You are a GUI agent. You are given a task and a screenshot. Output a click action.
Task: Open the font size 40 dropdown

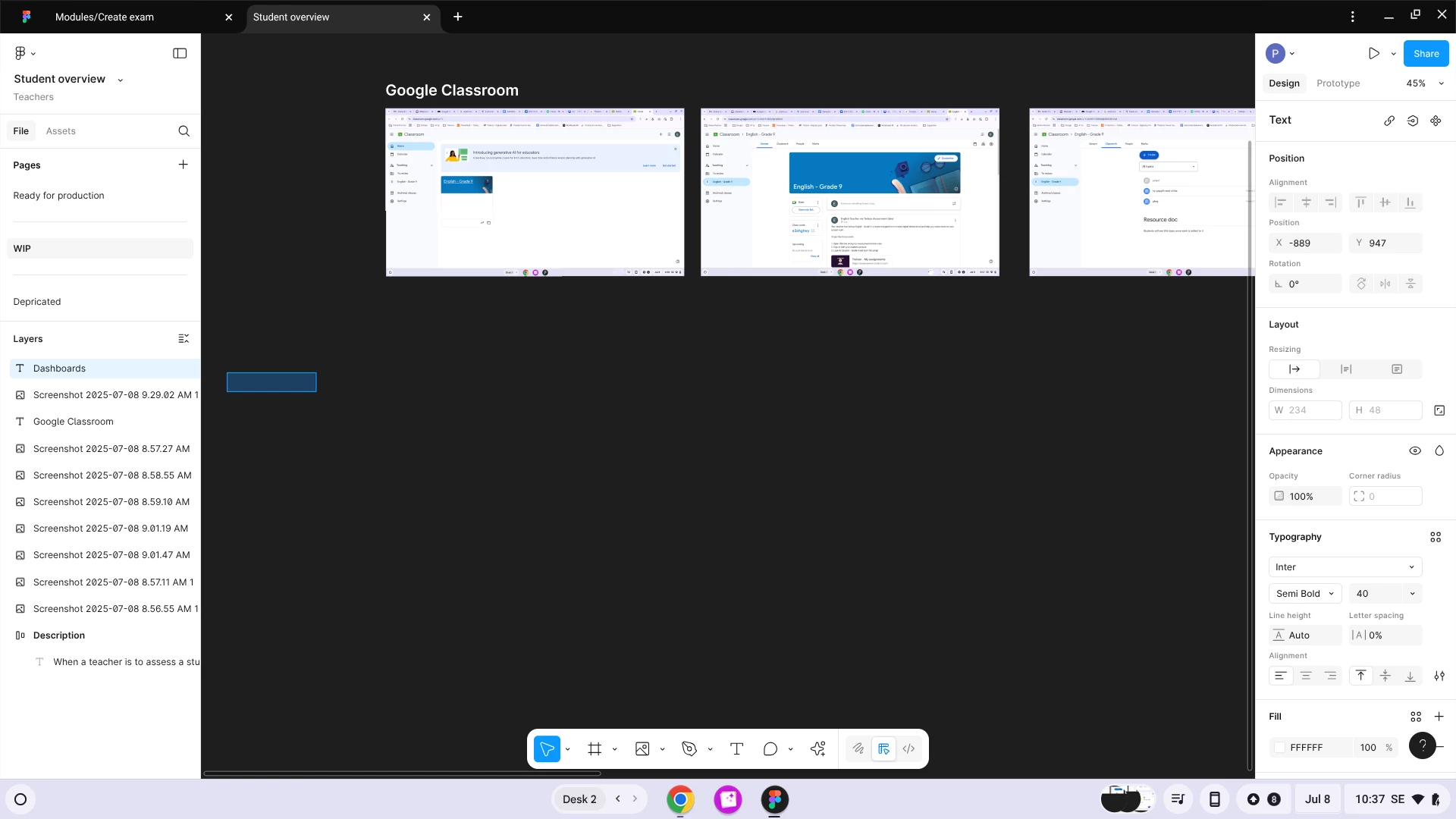click(x=1412, y=594)
